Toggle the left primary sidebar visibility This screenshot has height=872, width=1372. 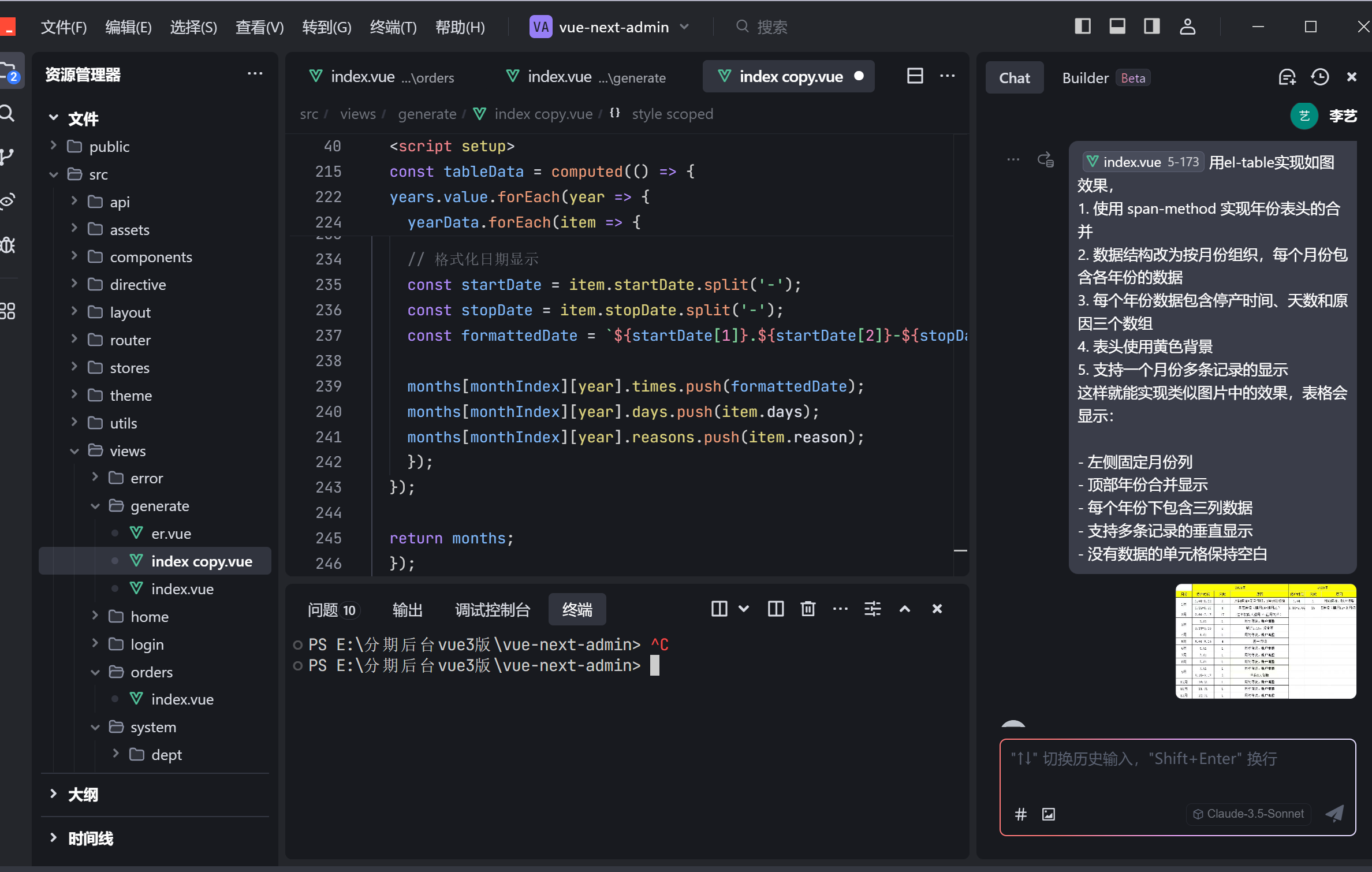pos(1083,27)
